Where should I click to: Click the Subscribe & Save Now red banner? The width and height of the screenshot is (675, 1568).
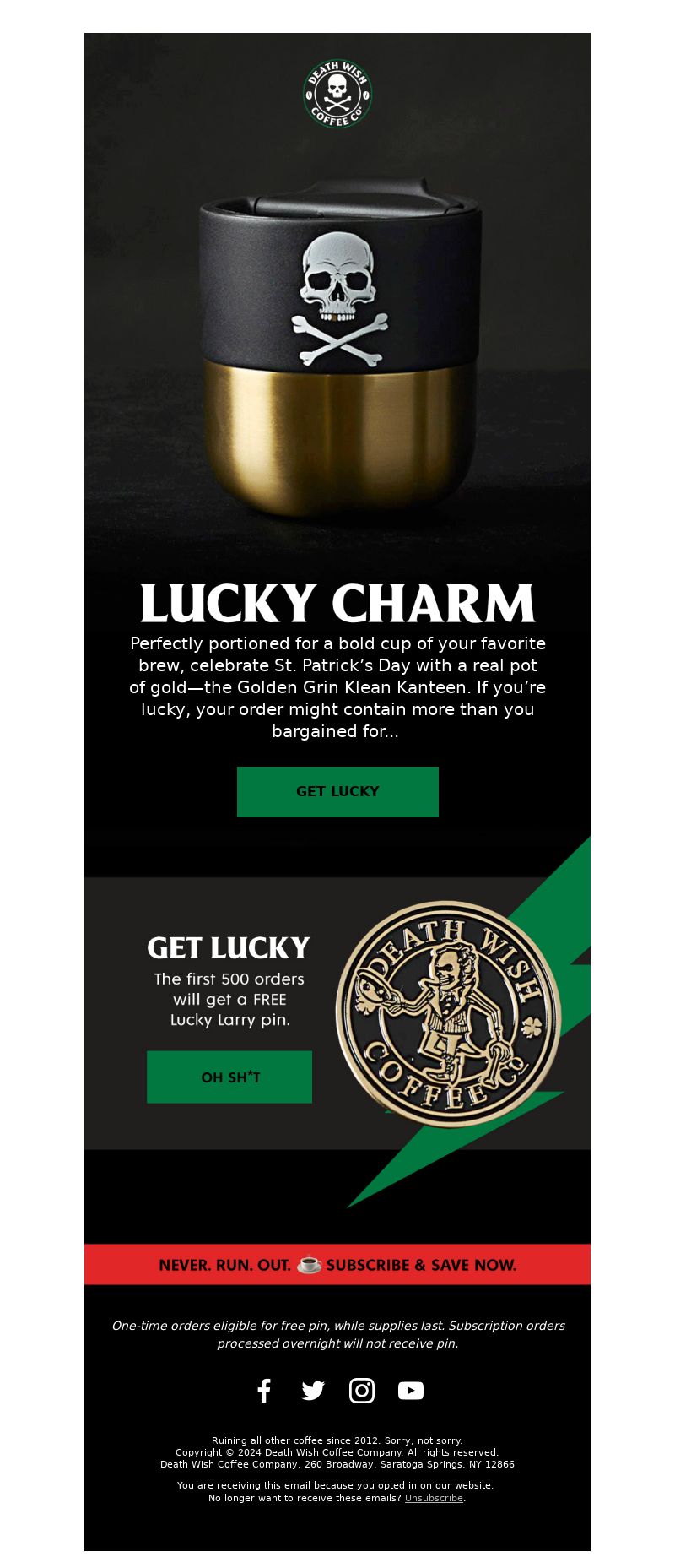[337, 1265]
